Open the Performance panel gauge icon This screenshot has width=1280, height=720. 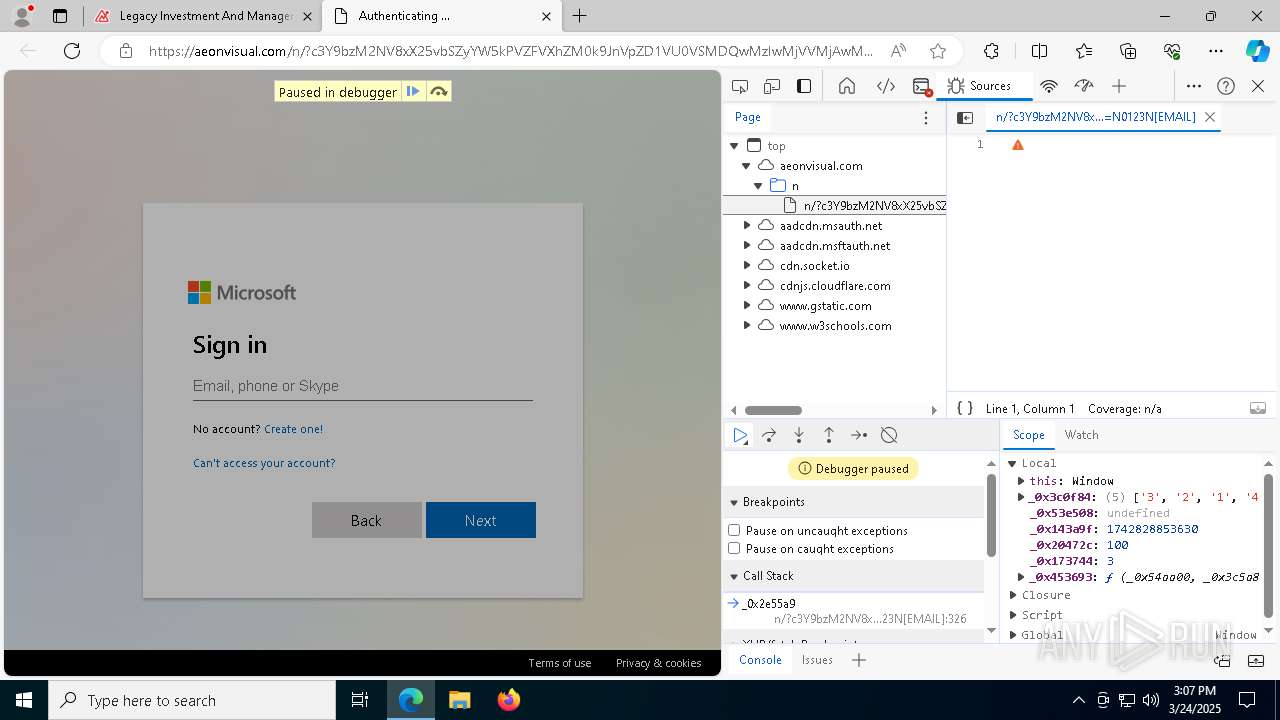[x=1083, y=86]
